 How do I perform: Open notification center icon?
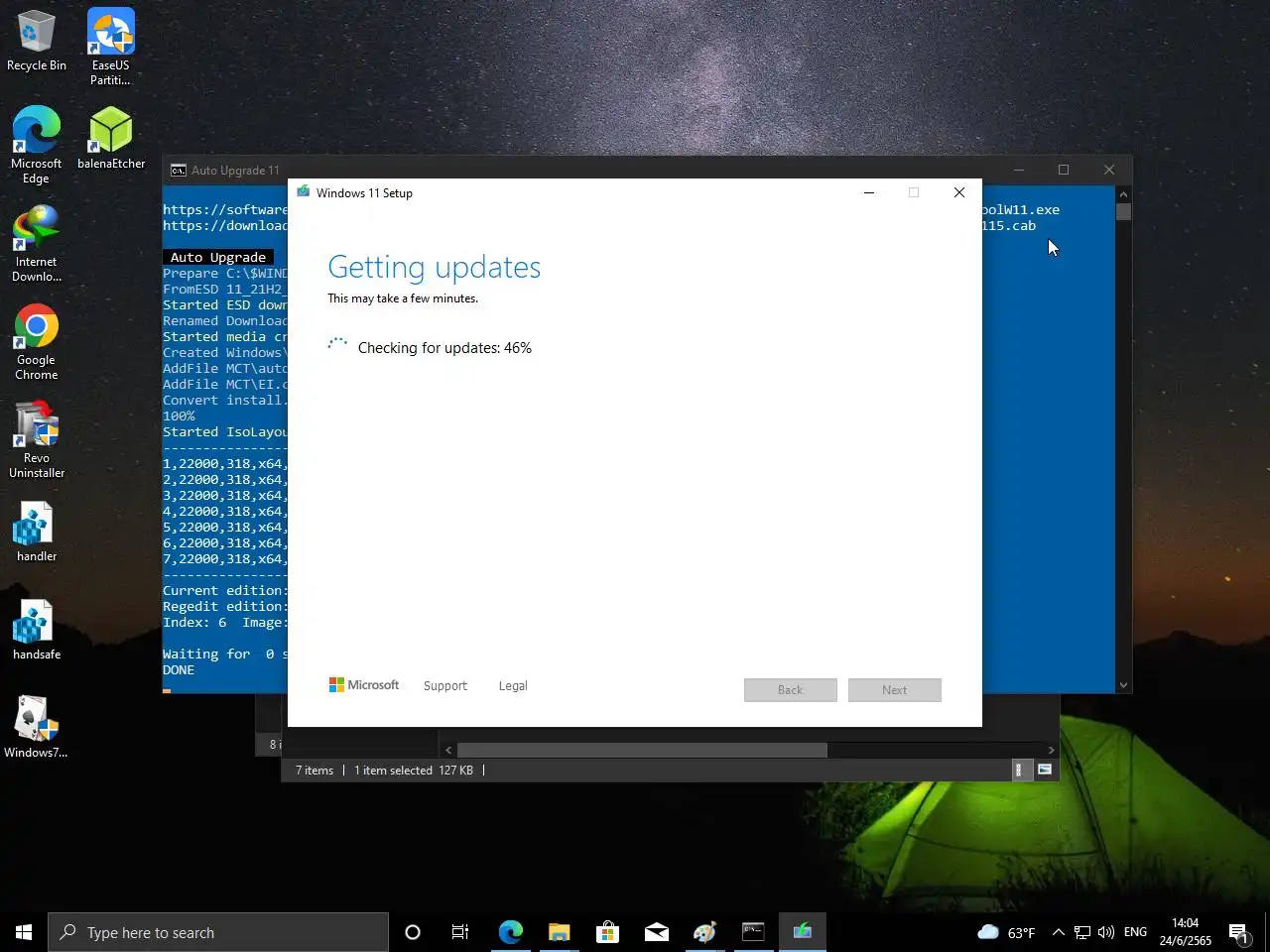tap(1239, 932)
